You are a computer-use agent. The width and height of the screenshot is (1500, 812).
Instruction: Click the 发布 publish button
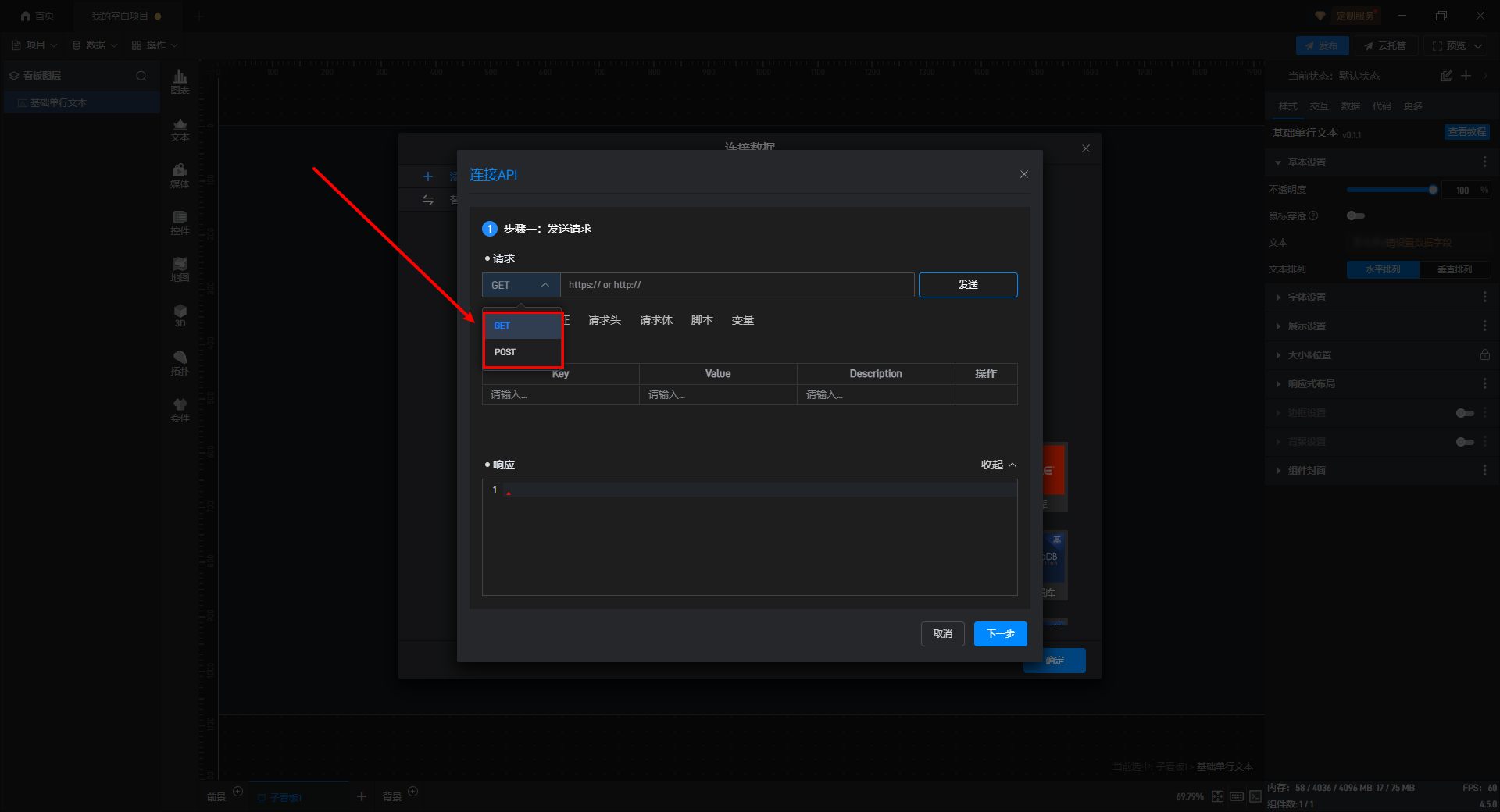(1322, 46)
